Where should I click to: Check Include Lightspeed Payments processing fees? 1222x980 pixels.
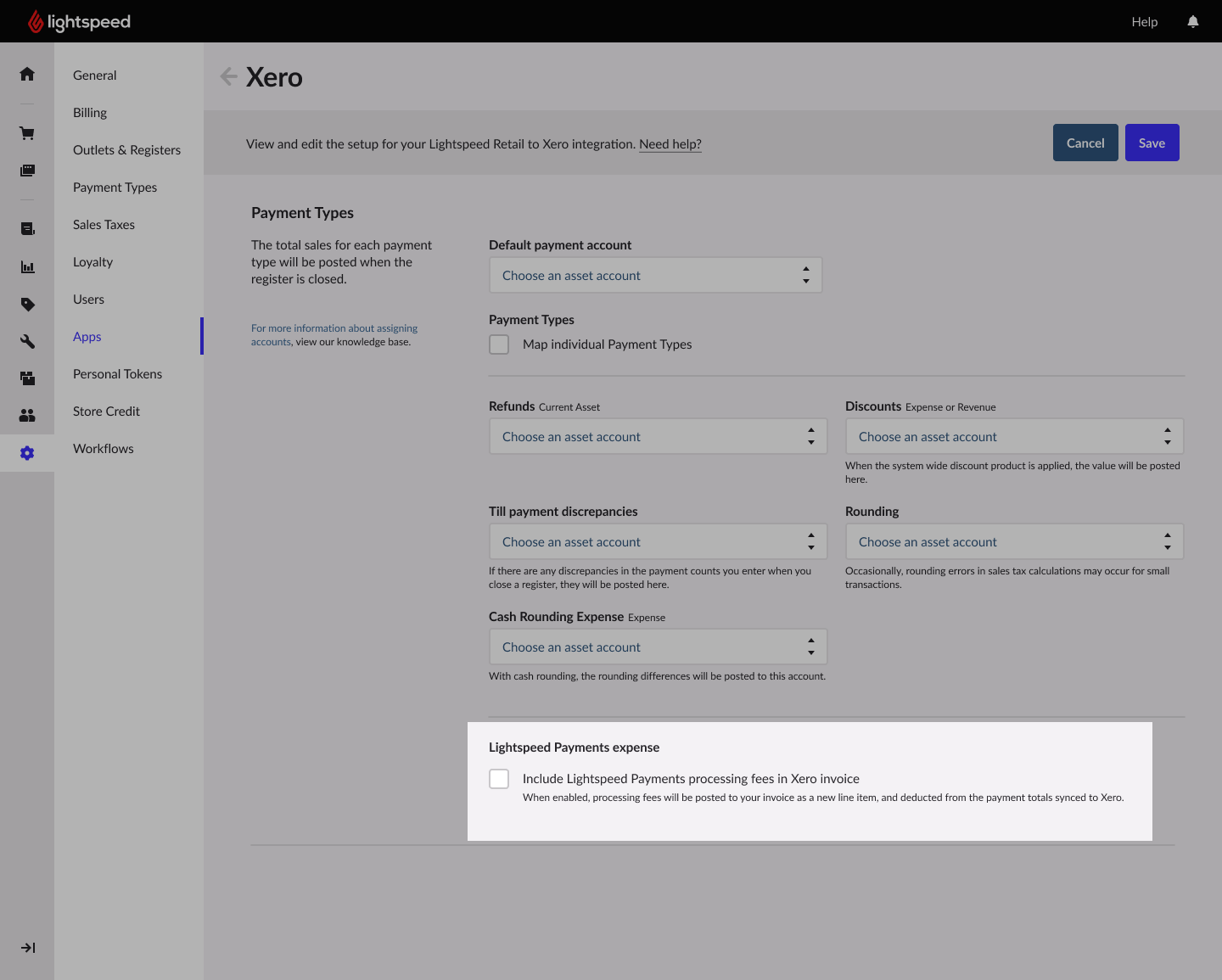click(499, 779)
